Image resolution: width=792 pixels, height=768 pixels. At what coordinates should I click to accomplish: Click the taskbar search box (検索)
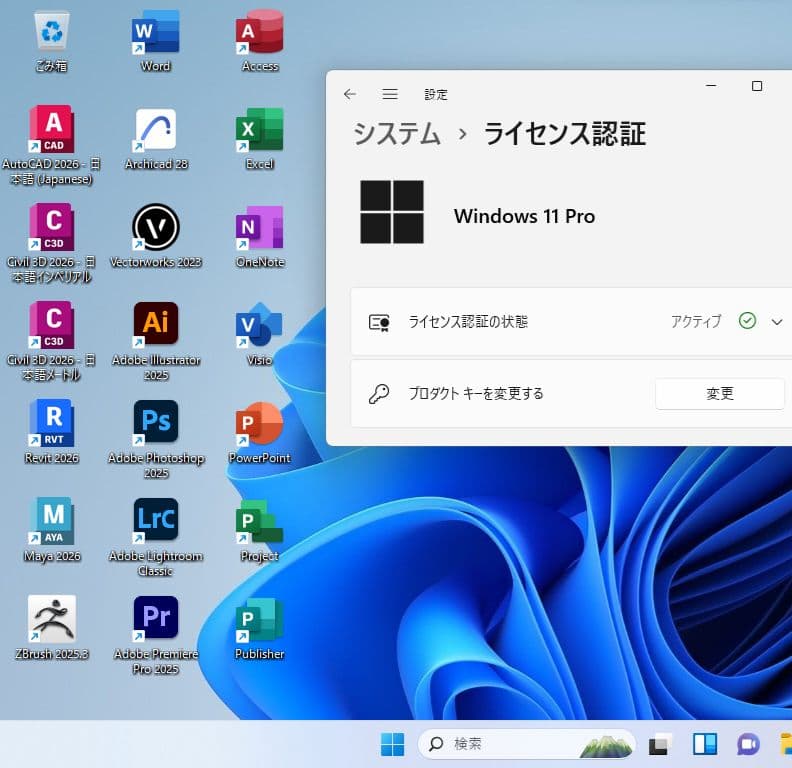click(526, 744)
